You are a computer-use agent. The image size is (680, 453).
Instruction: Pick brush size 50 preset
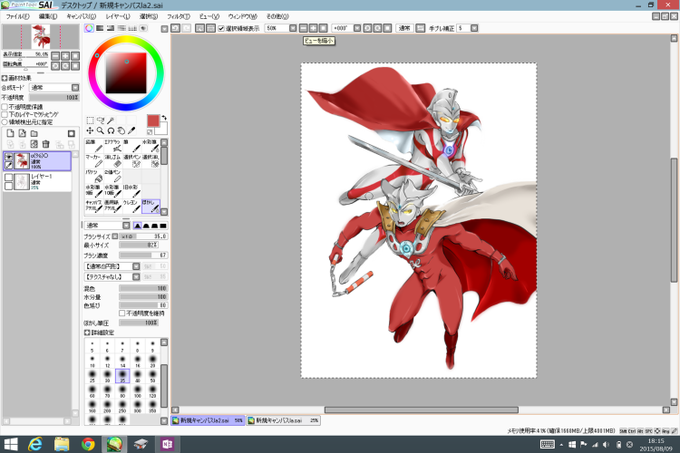[152, 376]
